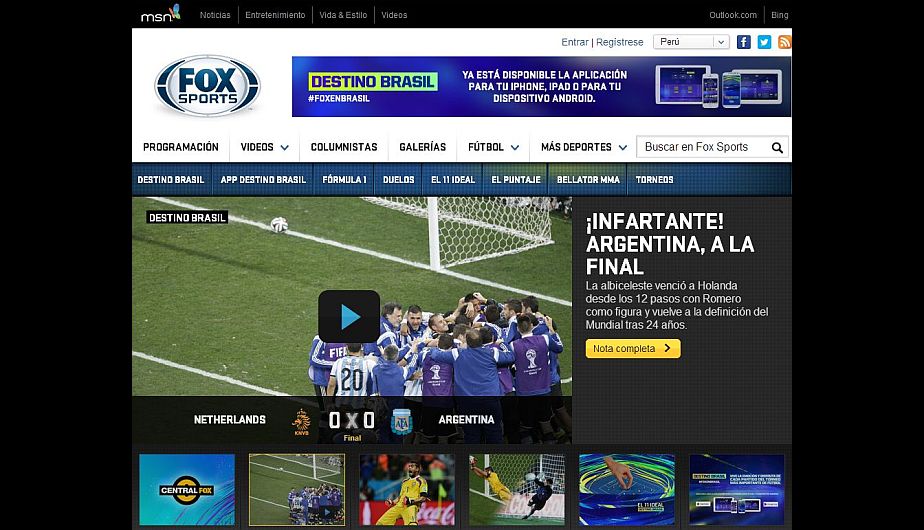Open the COLUMNISTAS section

tap(344, 147)
